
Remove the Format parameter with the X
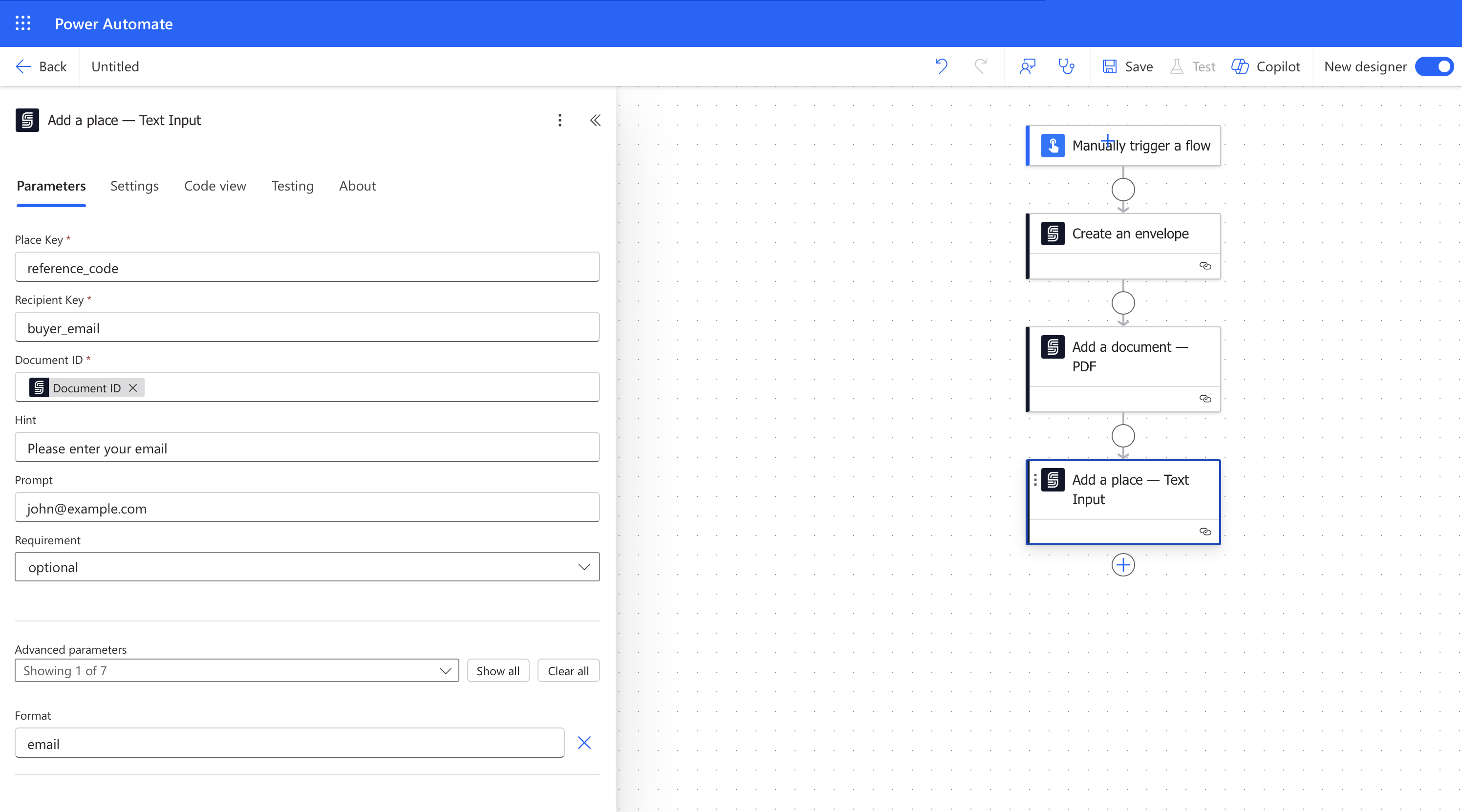584,743
